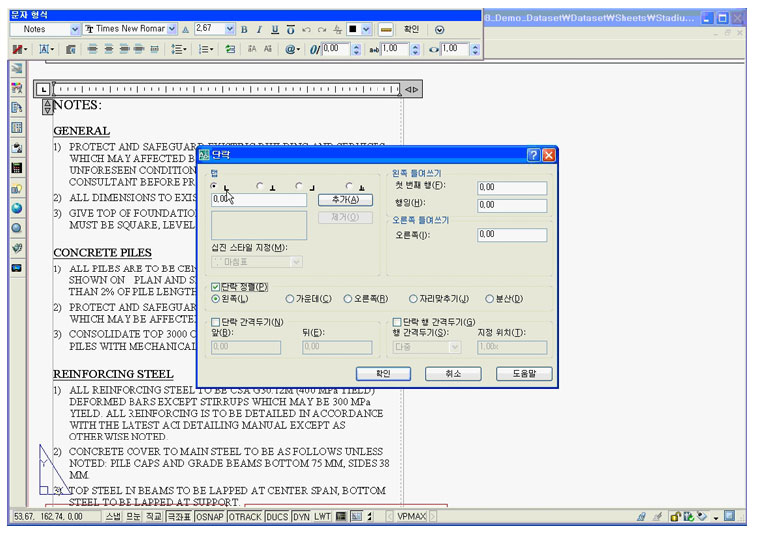Click the globe icon in left sidebar
758x534 pixels.
coord(17,208)
